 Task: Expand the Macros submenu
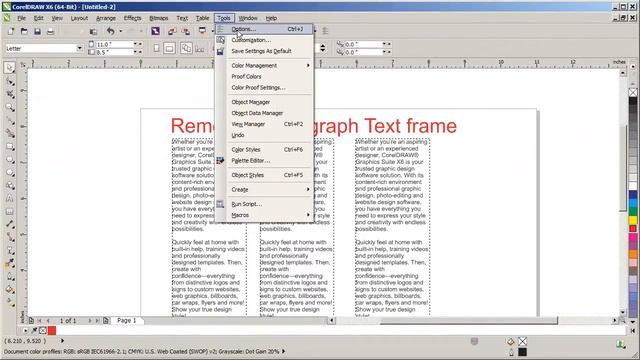pos(308,215)
